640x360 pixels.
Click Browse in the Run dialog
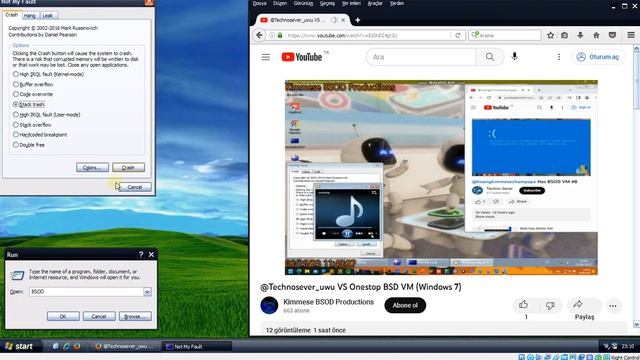click(135, 316)
